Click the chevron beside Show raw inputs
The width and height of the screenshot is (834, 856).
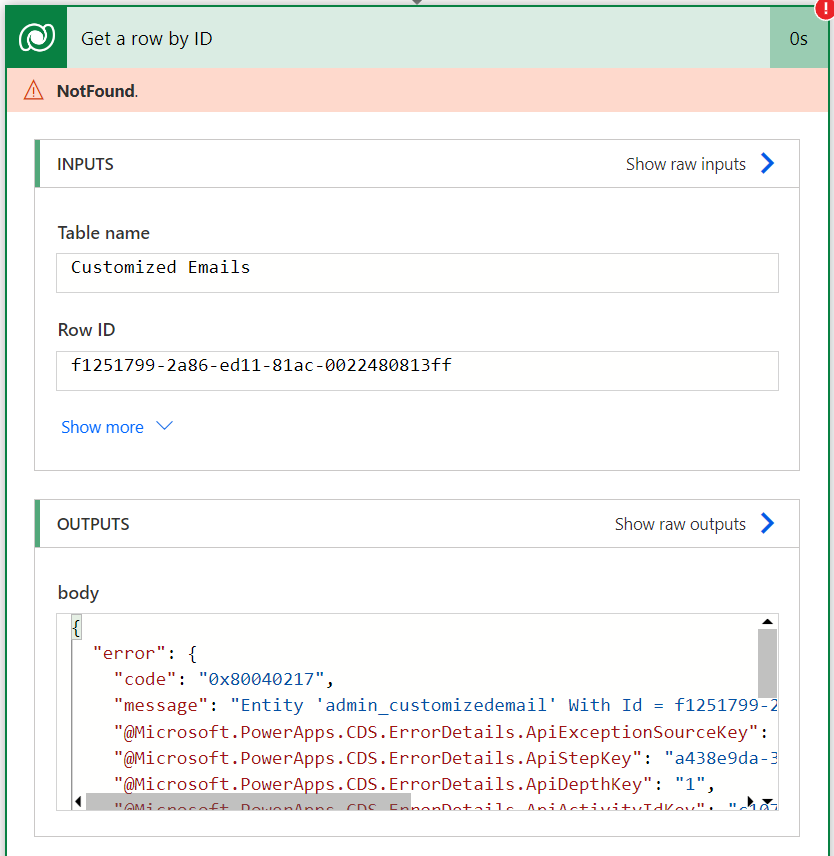(769, 164)
